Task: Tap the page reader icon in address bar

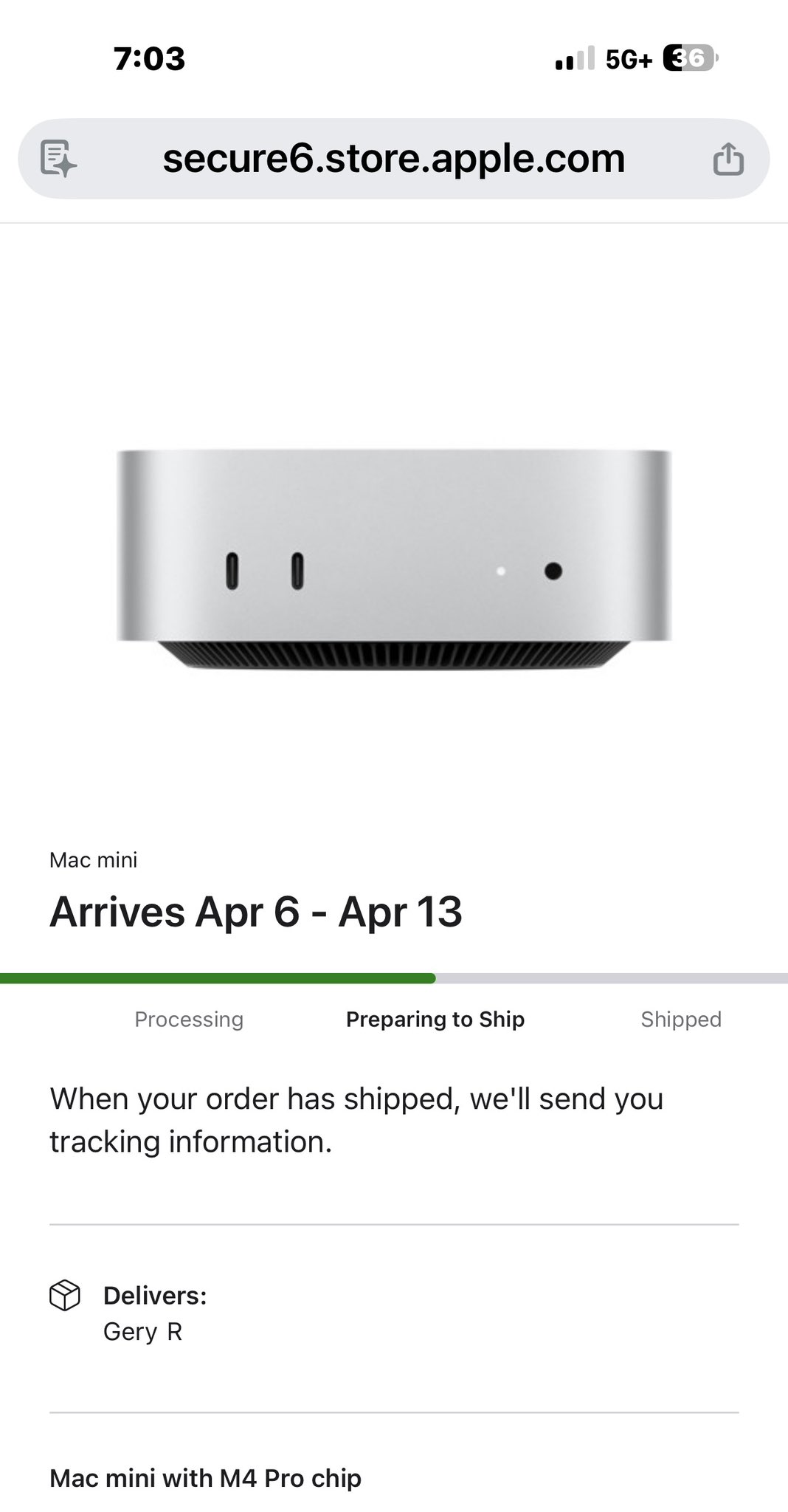Action: coord(59,159)
